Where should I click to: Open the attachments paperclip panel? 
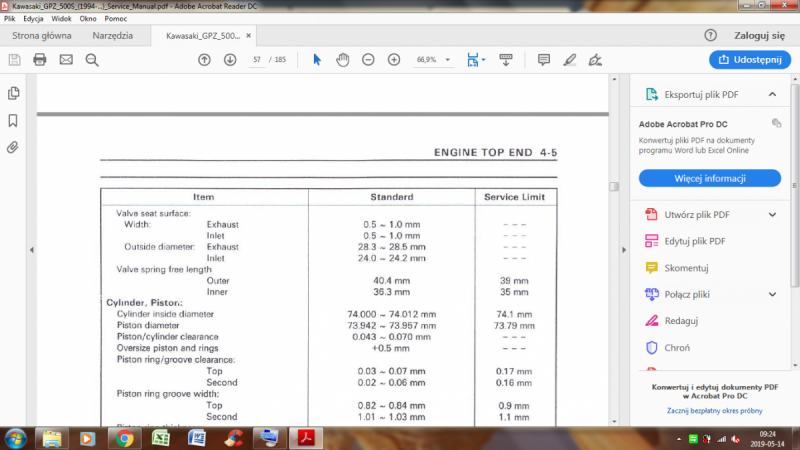pyautogui.click(x=13, y=147)
